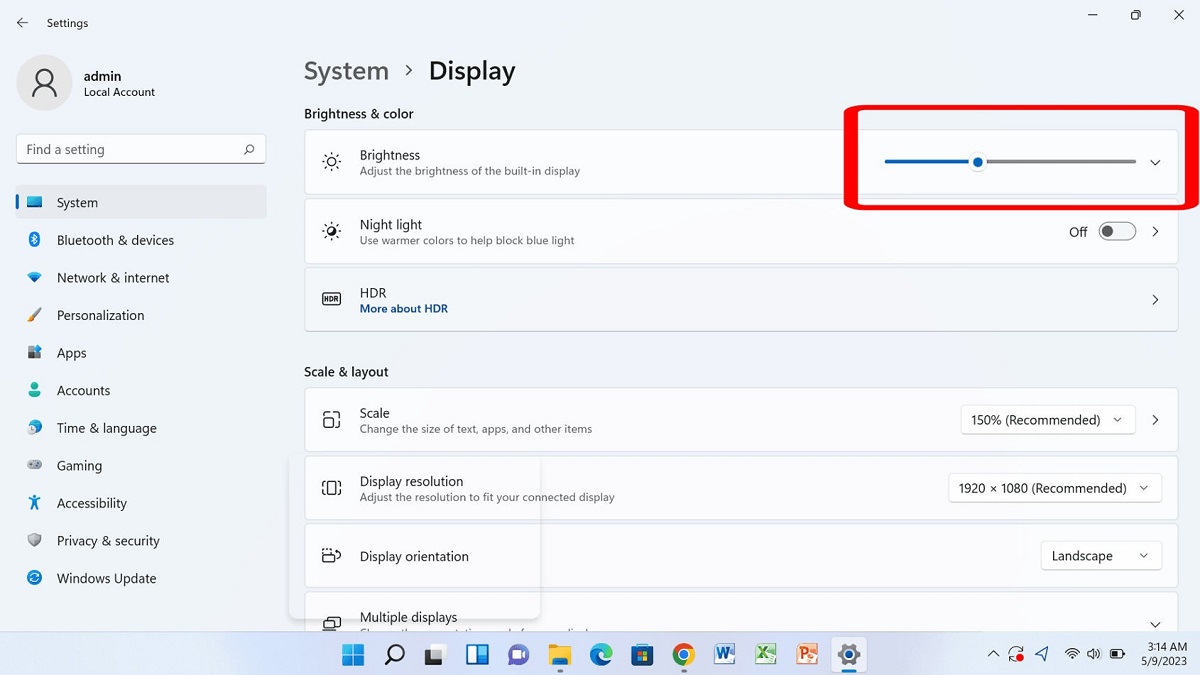Open the Scale 150% dropdown
Viewport: 1200px width, 675px height.
coord(1047,419)
